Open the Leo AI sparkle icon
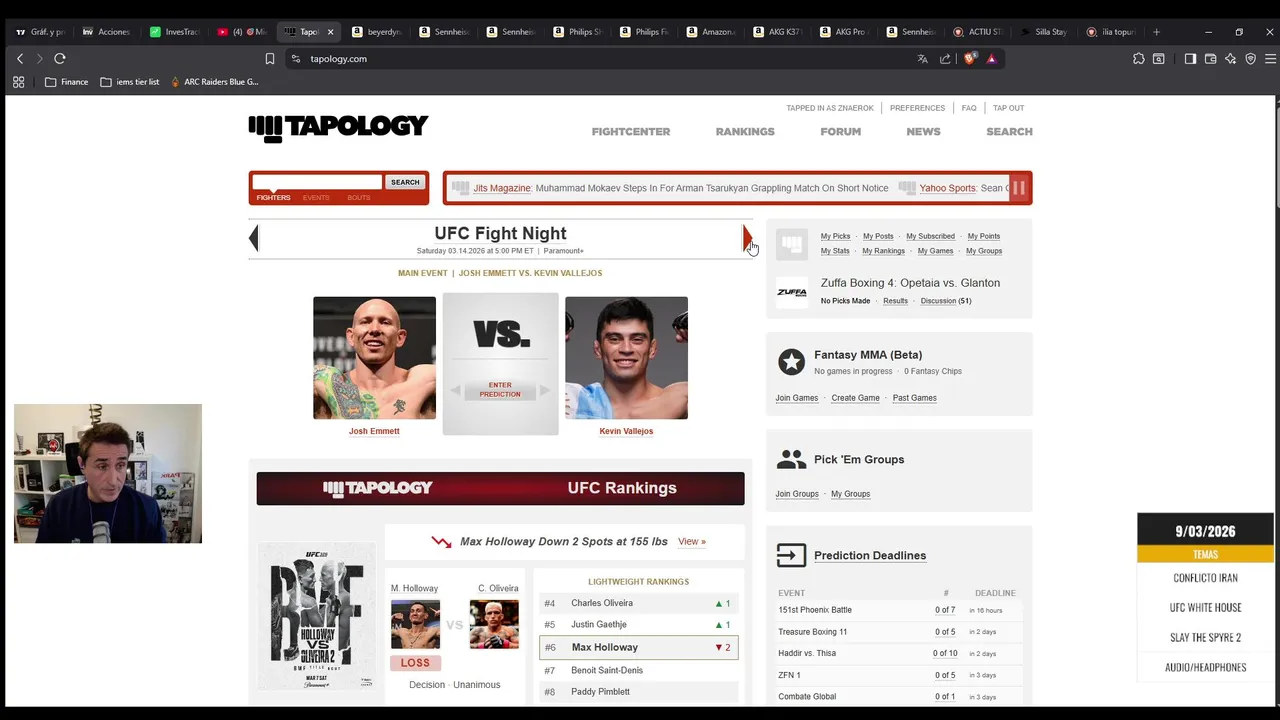 tap(1230, 59)
